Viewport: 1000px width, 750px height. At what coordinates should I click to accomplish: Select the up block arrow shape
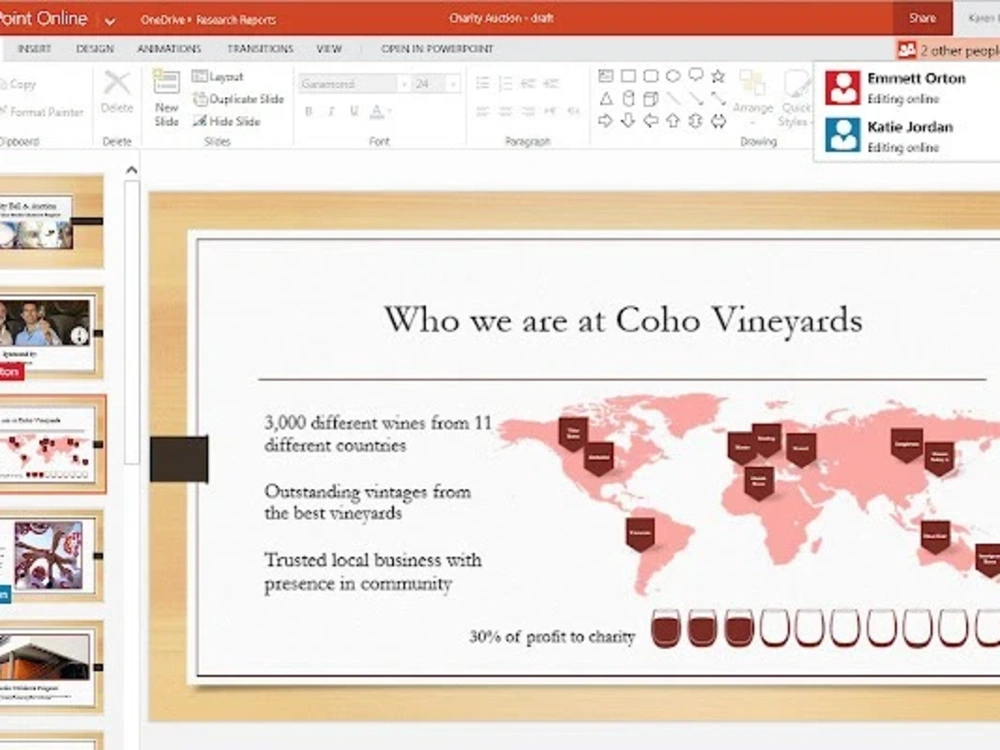pyautogui.click(x=673, y=121)
